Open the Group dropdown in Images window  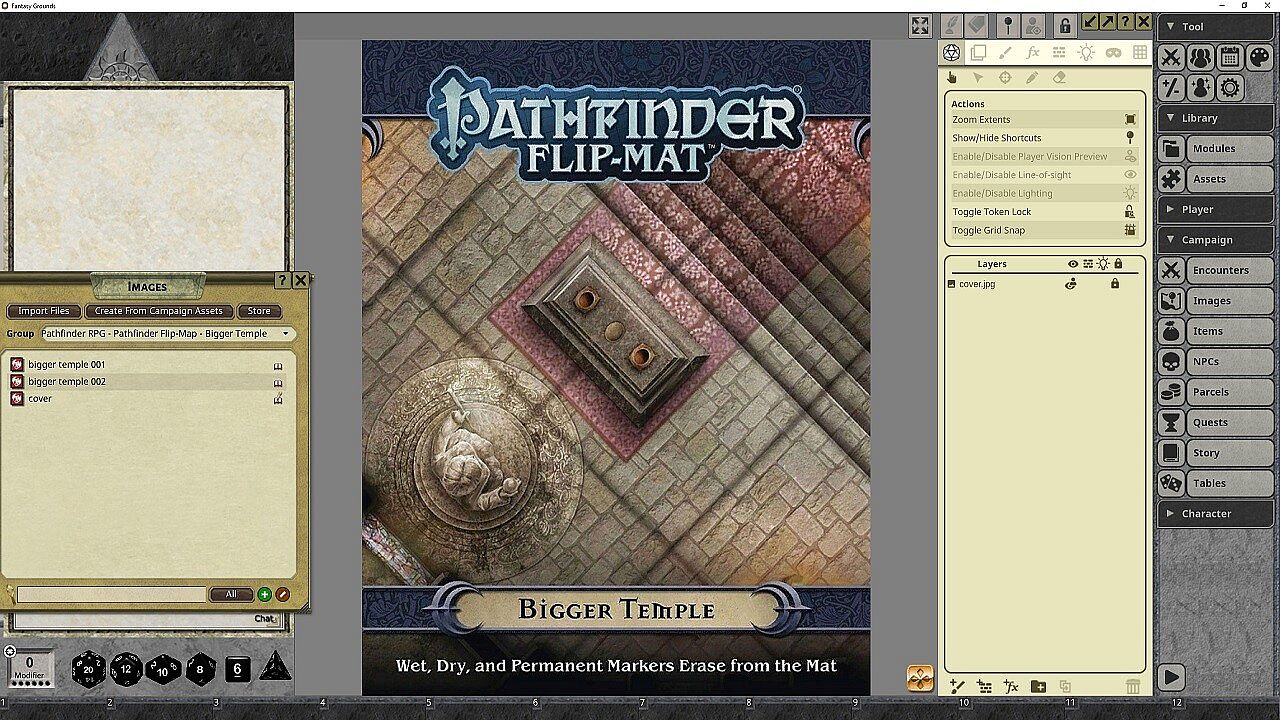coord(167,334)
